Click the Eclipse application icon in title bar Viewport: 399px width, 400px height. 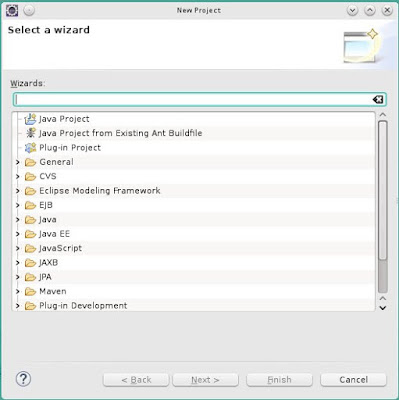coord(12,11)
